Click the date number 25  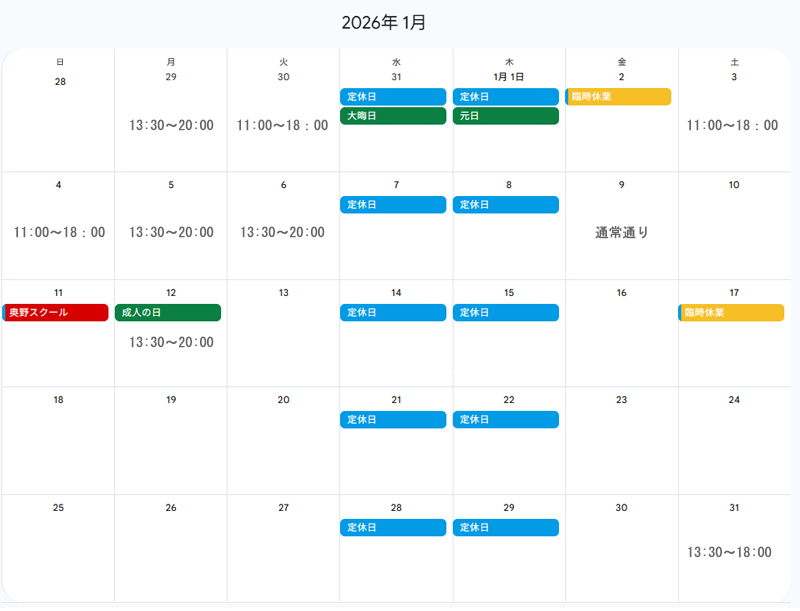(x=58, y=508)
